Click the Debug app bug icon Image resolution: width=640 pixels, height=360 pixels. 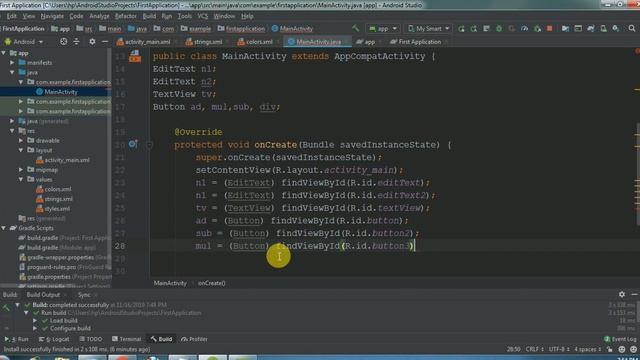coord(499,29)
